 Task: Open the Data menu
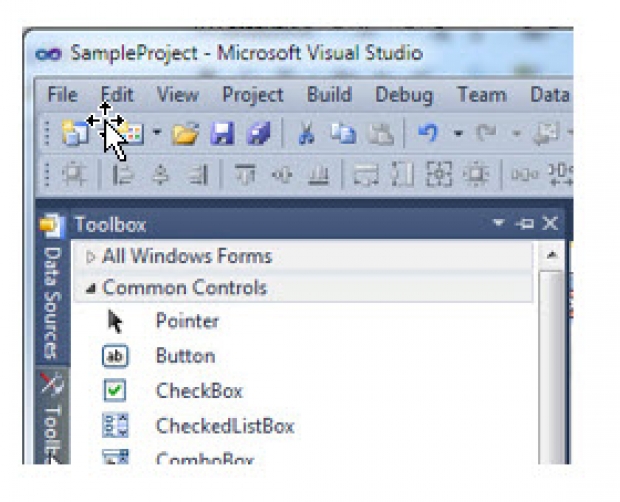point(550,95)
